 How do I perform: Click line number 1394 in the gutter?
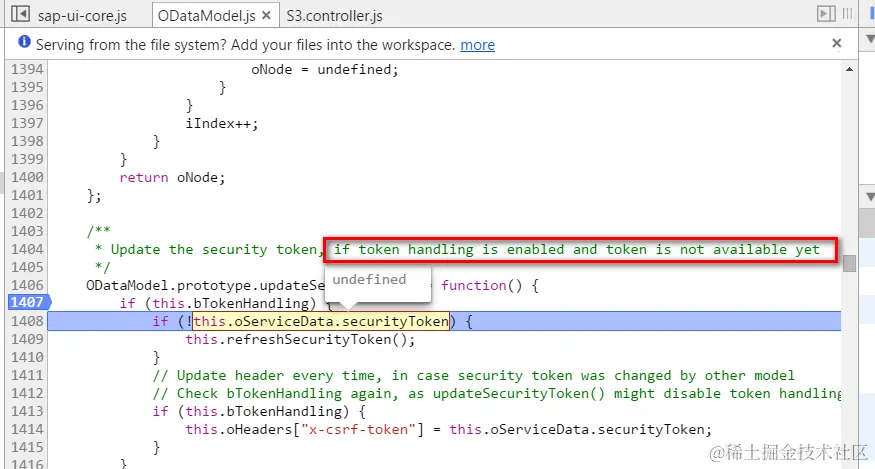27,69
